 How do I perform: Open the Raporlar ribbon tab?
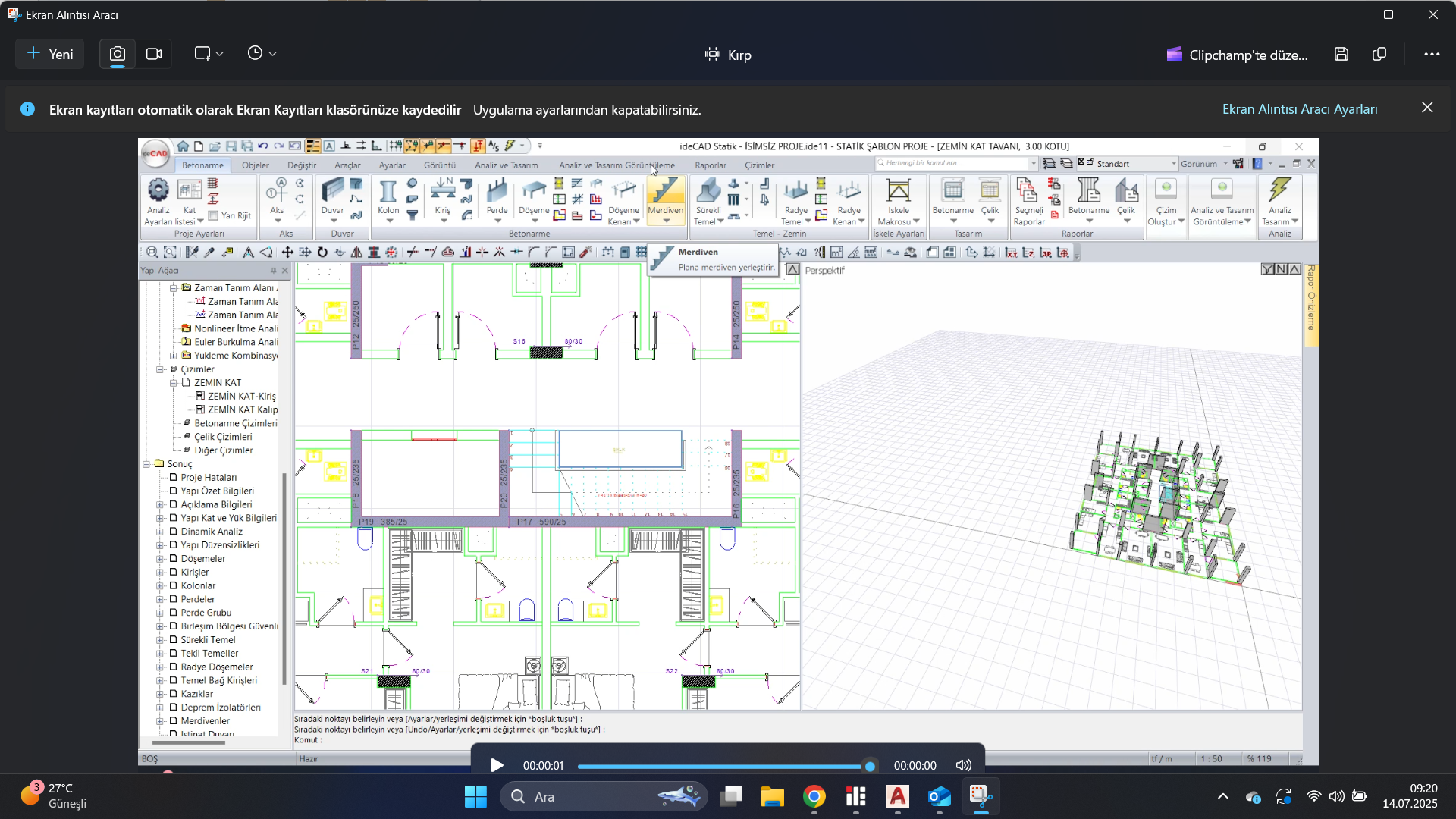pyautogui.click(x=711, y=165)
